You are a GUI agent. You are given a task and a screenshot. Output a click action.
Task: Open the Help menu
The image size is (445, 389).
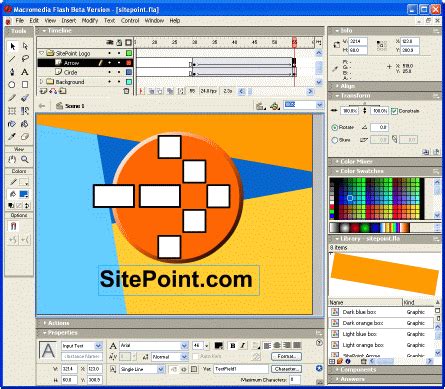pos(175,21)
